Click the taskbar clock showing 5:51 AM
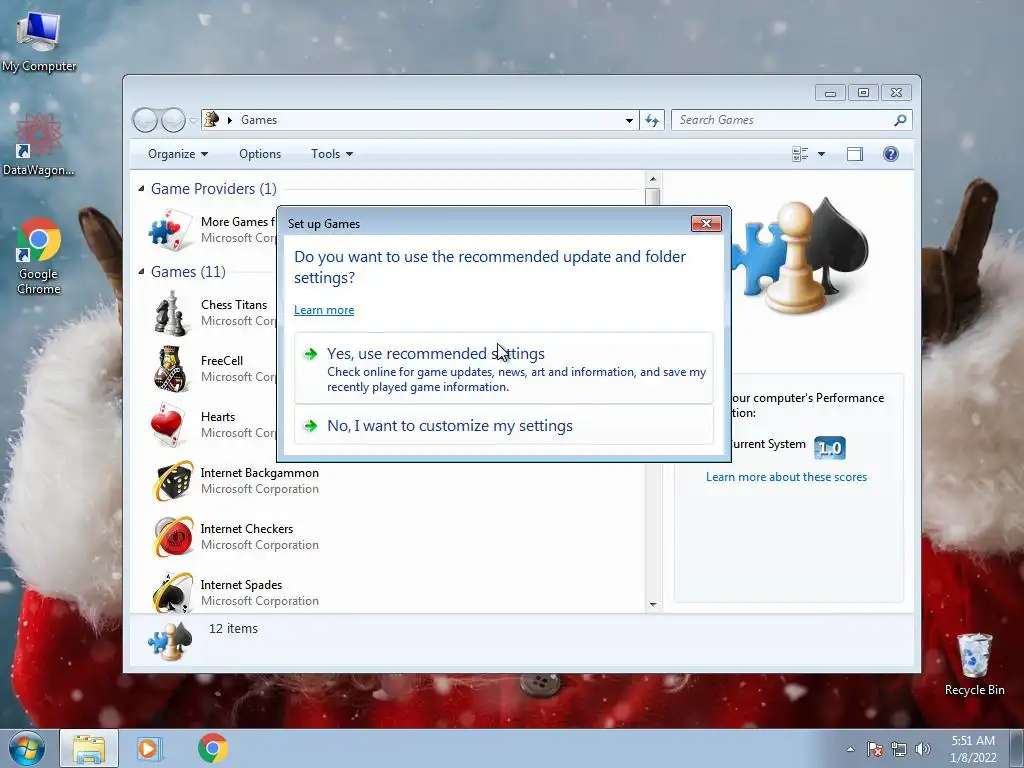Screen dimensions: 1024x768 973,749
